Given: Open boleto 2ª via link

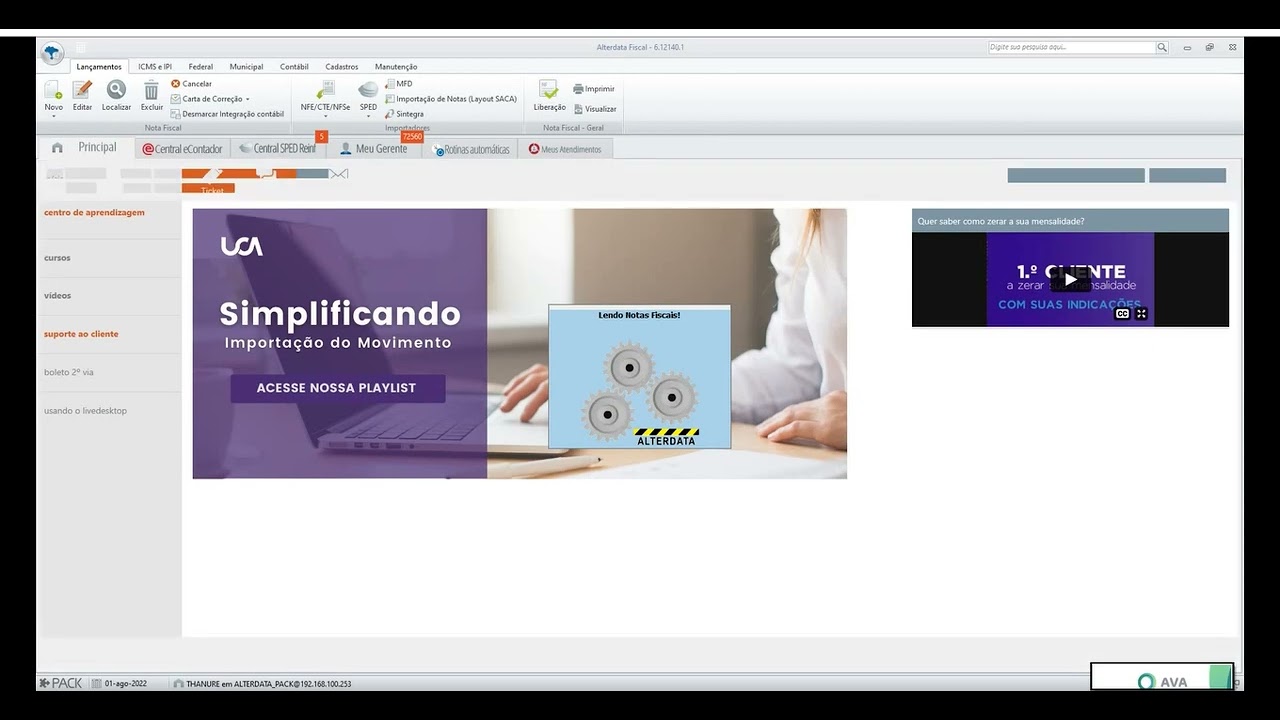Looking at the screenshot, I should click(x=69, y=372).
